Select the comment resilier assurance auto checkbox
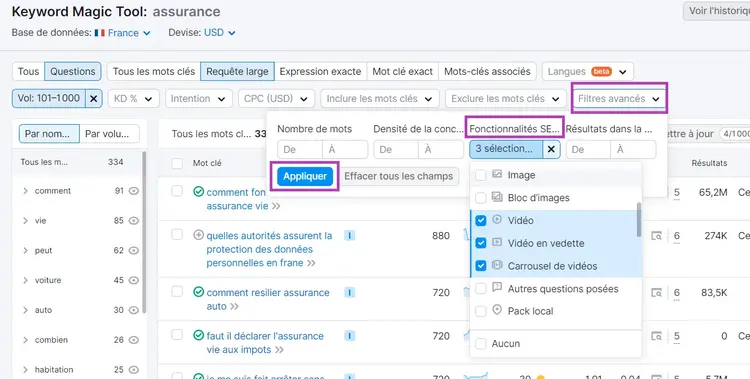 (177, 291)
